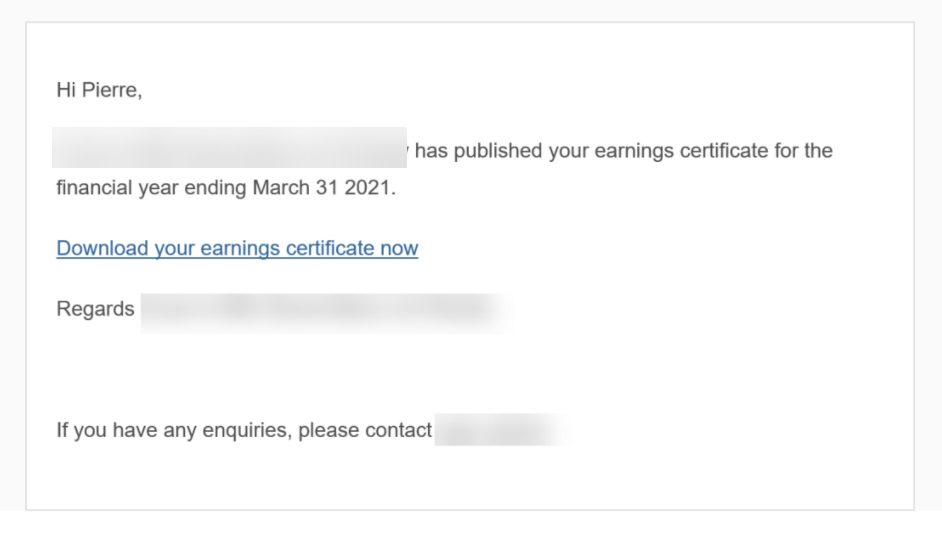Click the date 'March 31' in the message
942x534 pixels.
pyautogui.click(x=295, y=187)
